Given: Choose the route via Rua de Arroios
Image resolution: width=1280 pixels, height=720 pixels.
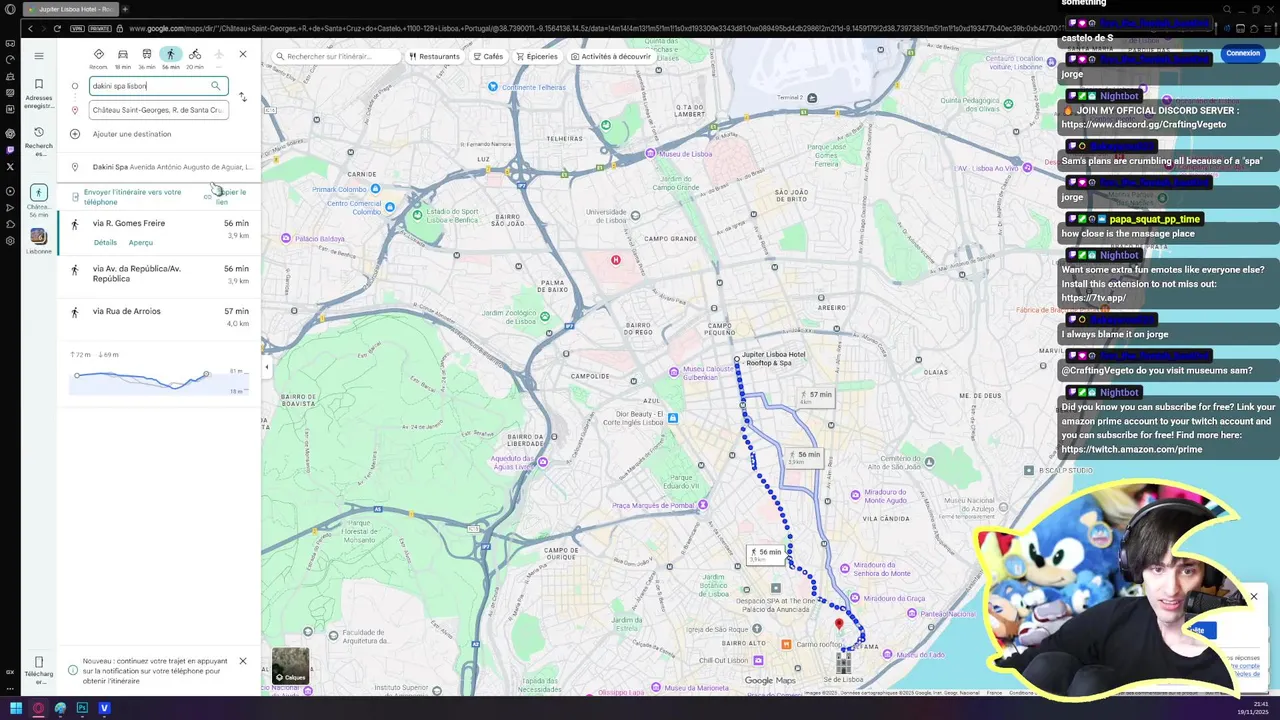Looking at the screenshot, I should pyautogui.click(x=160, y=316).
